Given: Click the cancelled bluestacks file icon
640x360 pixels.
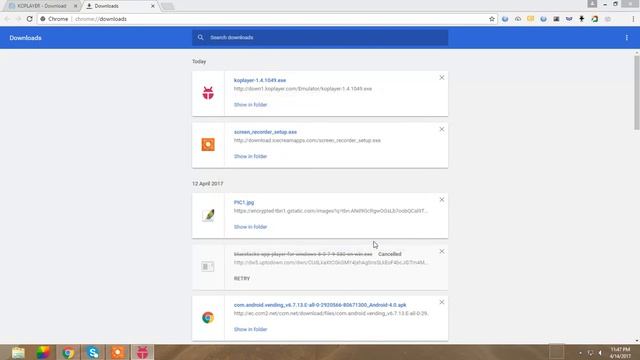Looking at the screenshot, I should coord(208,267).
